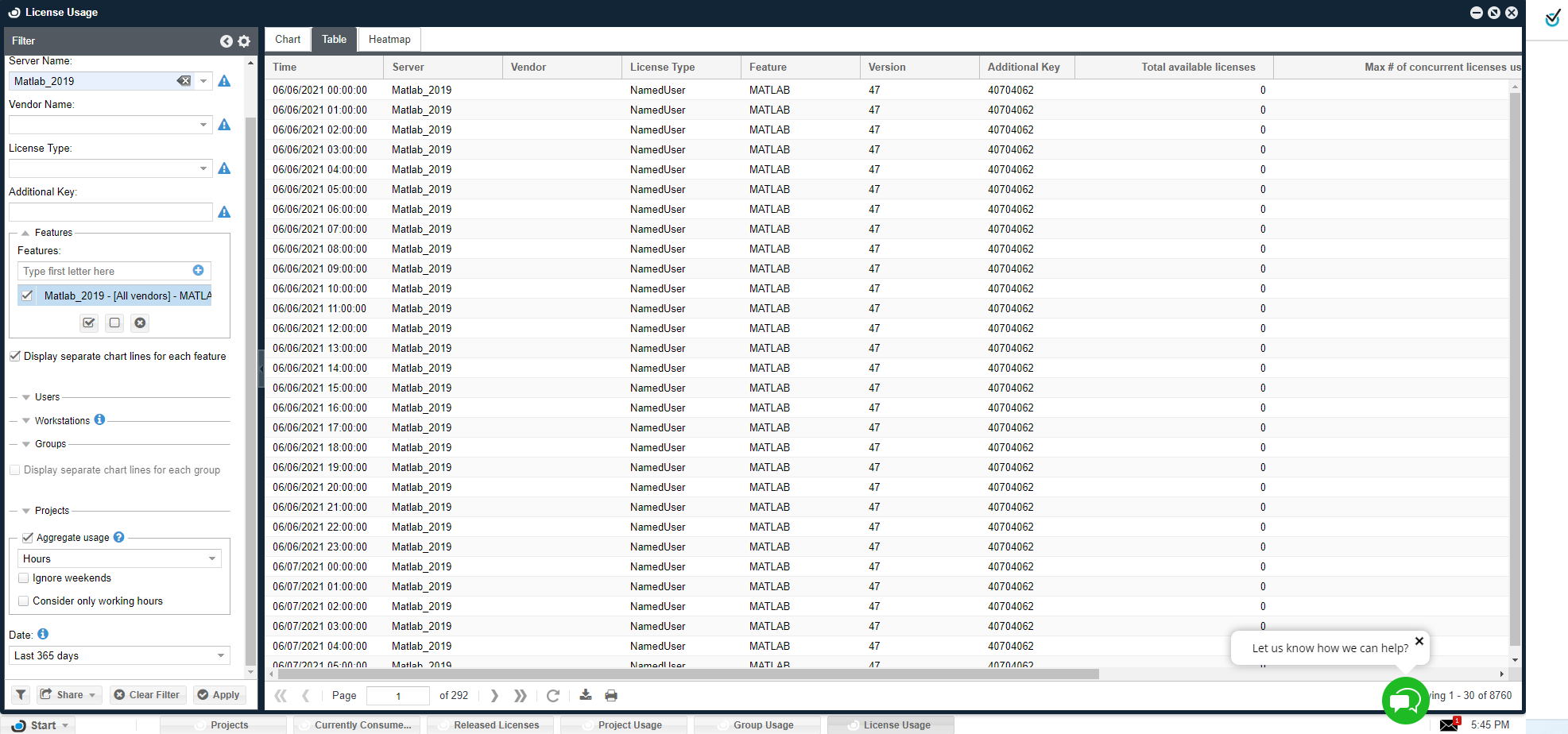Enable Ignore weekends option

[x=24, y=578]
